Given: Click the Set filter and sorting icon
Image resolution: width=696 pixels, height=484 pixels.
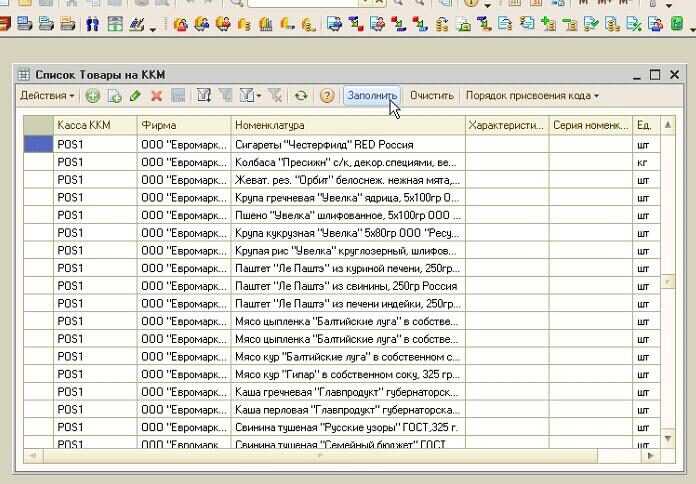Looking at the screenshot, I should (204, 96).
